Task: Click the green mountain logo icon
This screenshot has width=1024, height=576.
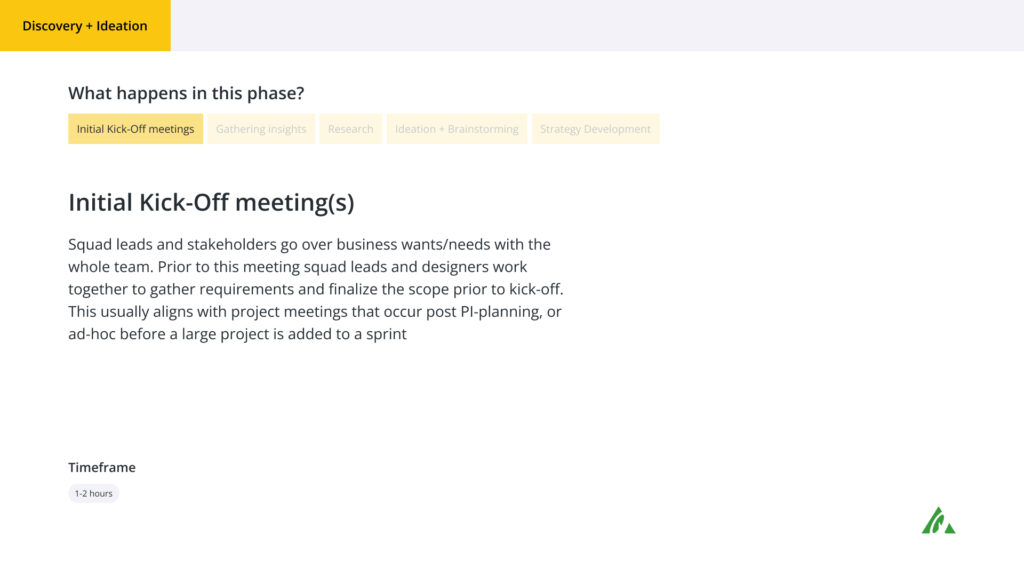Action: [x=938, y=520]
